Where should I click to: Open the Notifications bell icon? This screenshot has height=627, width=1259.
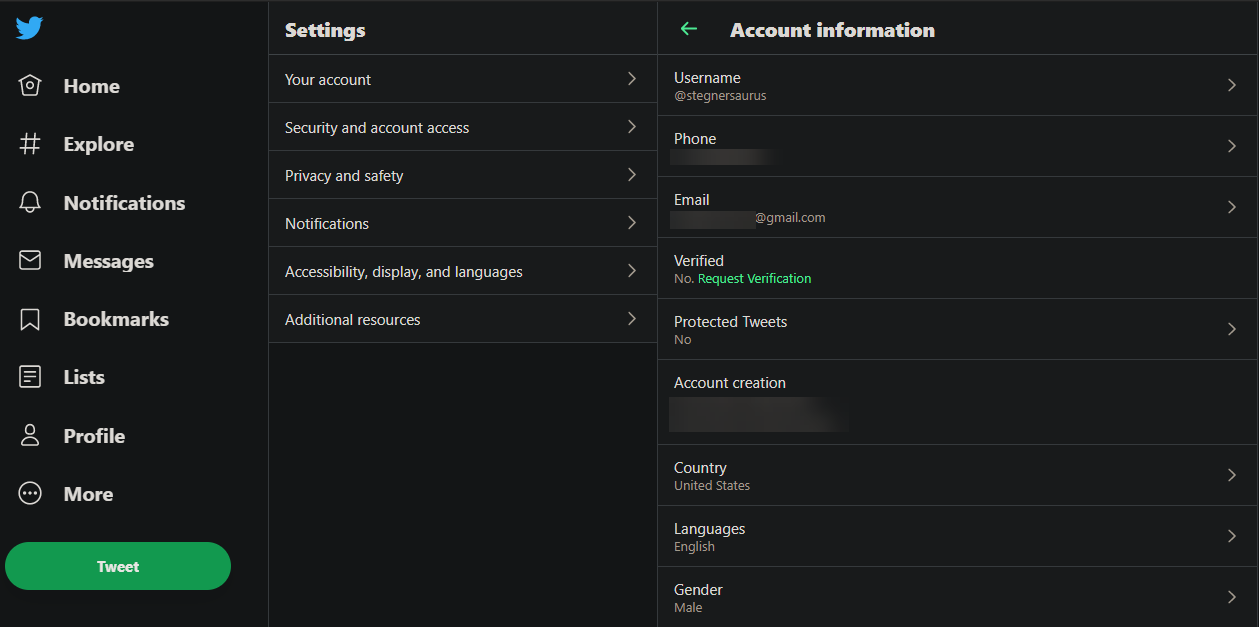click(x=30, y=203)
